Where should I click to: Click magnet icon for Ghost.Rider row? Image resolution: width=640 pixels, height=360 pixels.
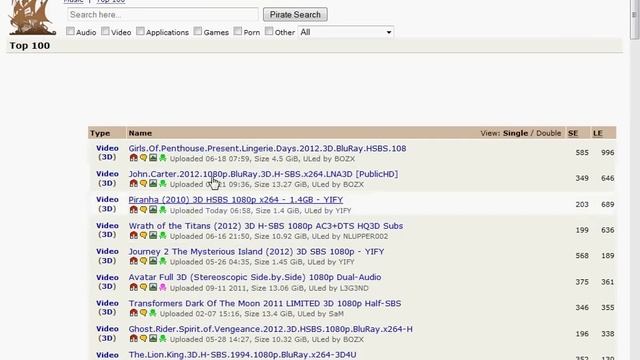coord(133,339)
